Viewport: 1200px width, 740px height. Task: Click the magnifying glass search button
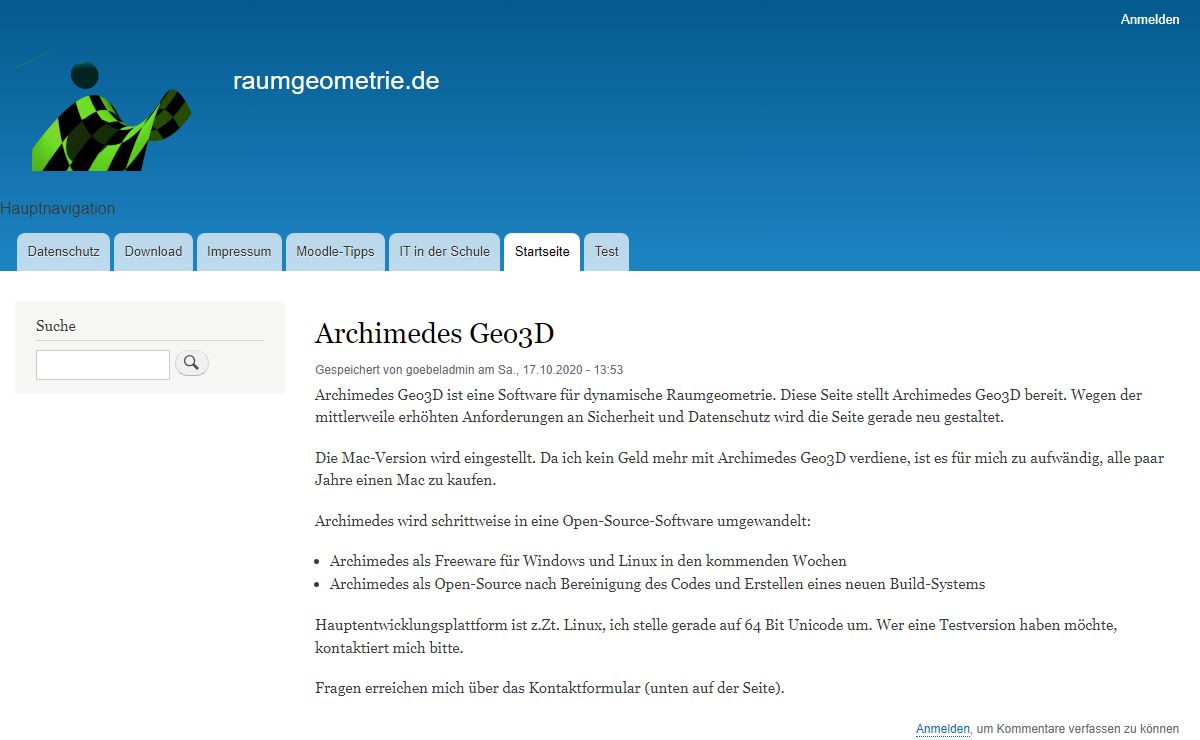[x=192, y=363]
